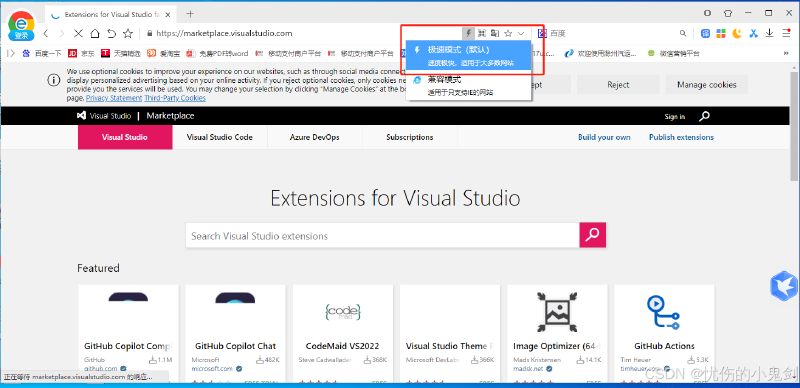Expand the address bar dropdown chevron
800x388 pixels.
pos(521,33)
